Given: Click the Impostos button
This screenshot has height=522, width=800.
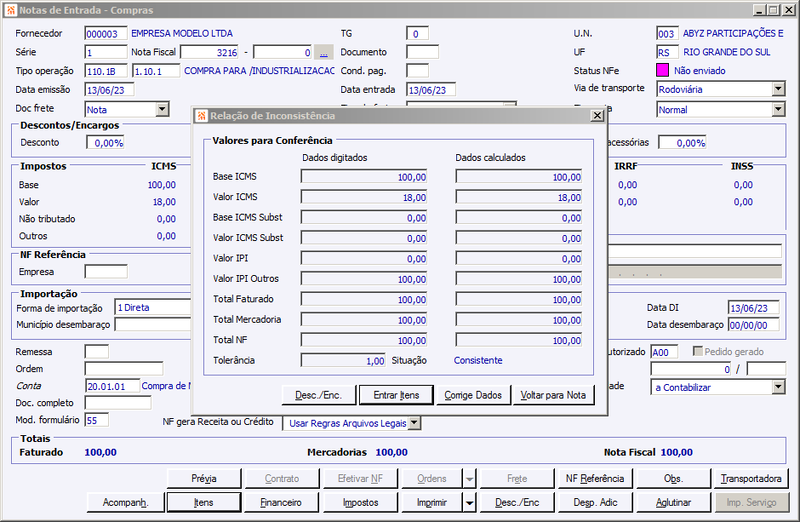Looking at the screenshot, I should [361, 503].
